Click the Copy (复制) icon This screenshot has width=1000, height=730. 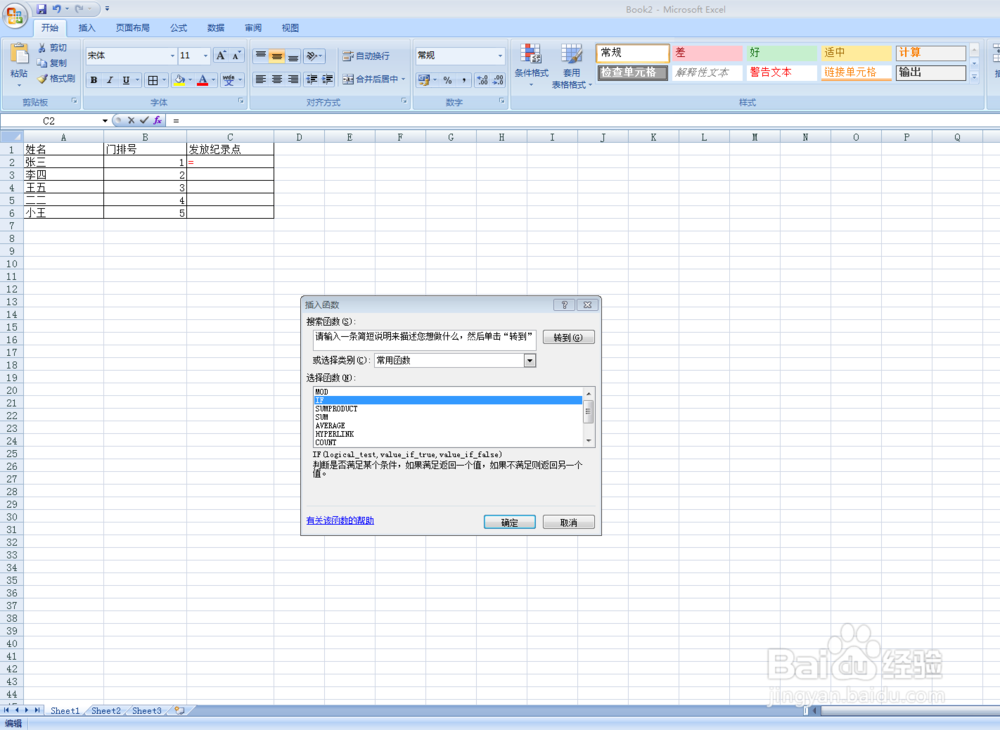[x=42, y=63]
